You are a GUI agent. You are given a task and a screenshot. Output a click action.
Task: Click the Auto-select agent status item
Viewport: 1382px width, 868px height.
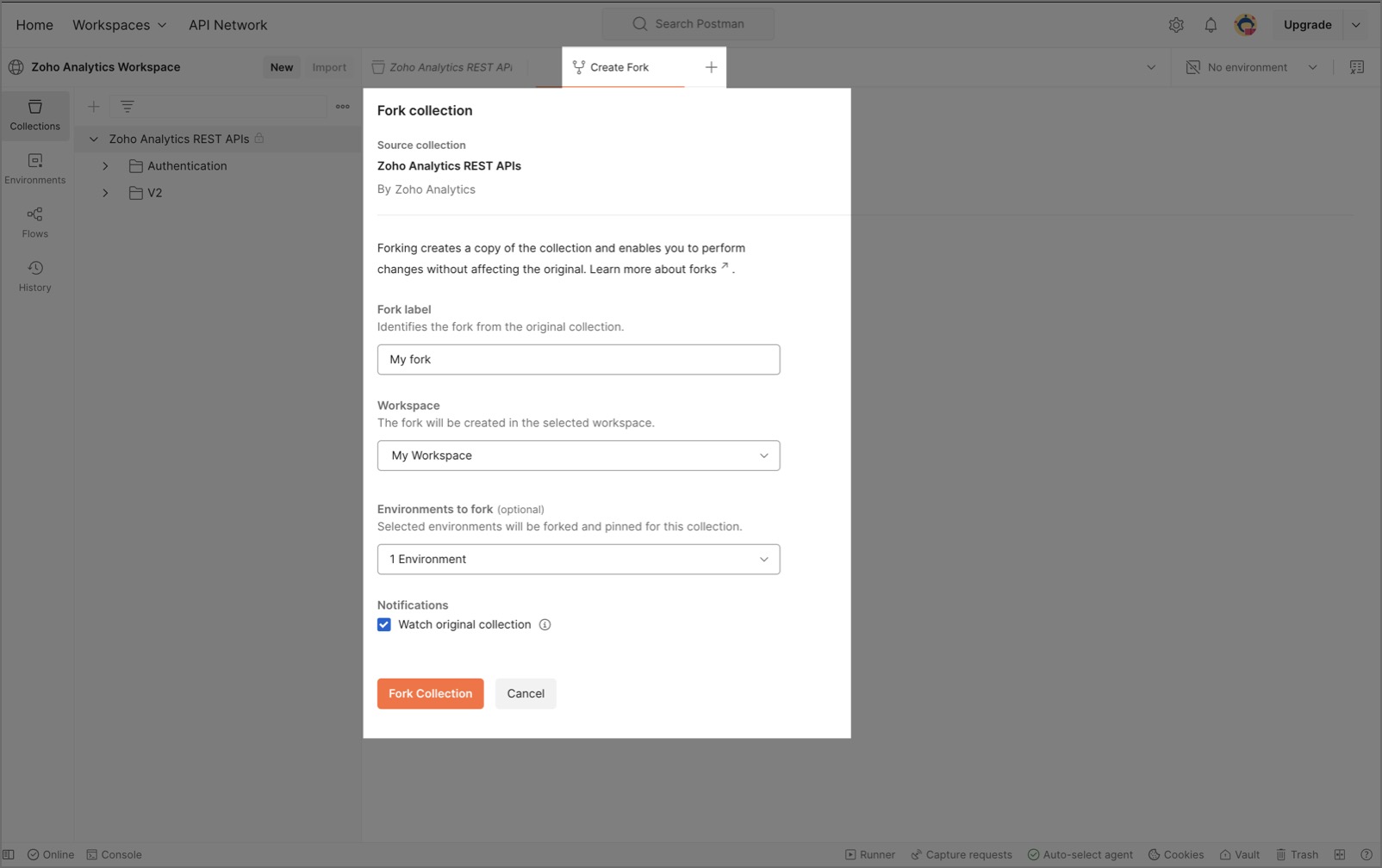point(1080,855)
